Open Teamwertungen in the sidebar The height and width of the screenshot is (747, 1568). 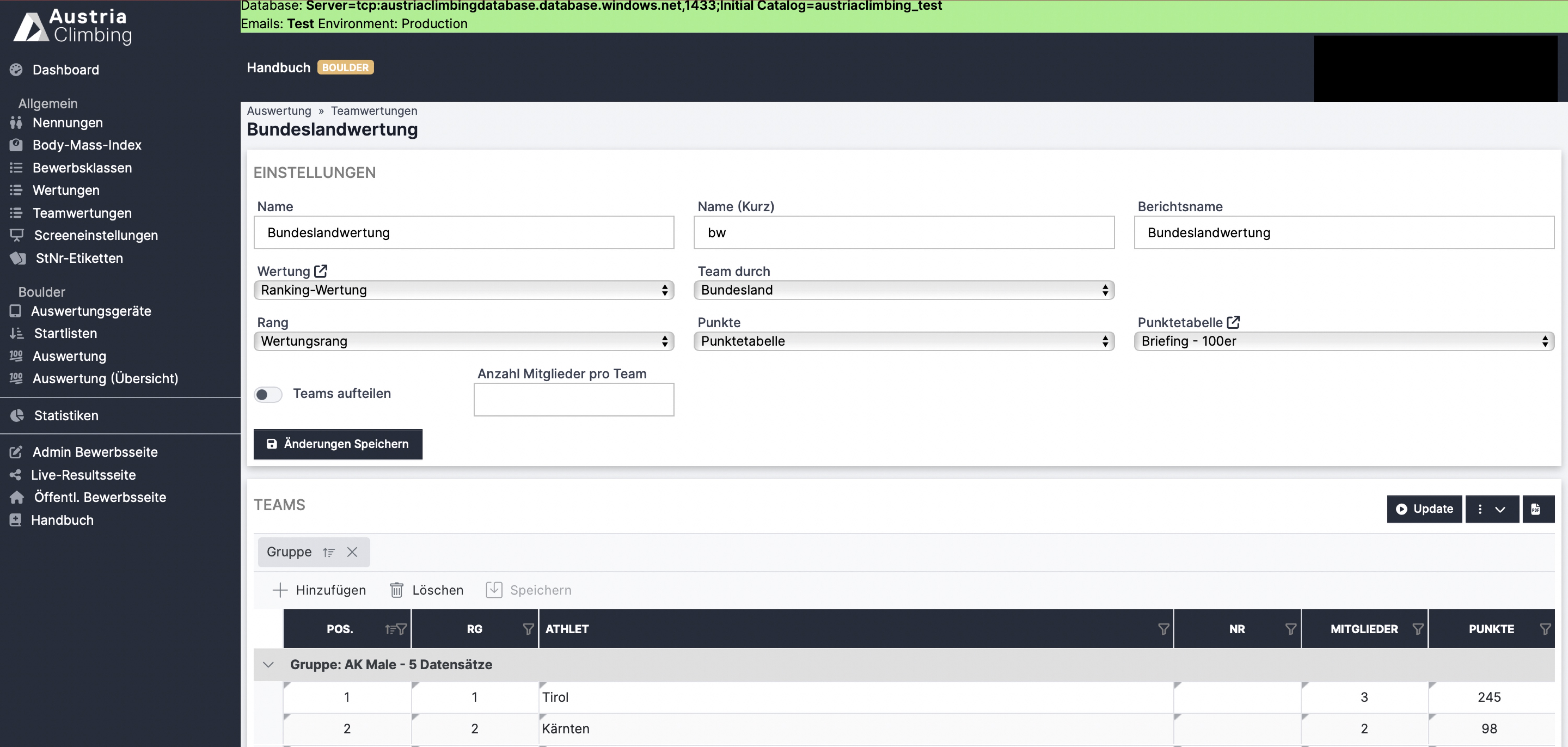82,213
